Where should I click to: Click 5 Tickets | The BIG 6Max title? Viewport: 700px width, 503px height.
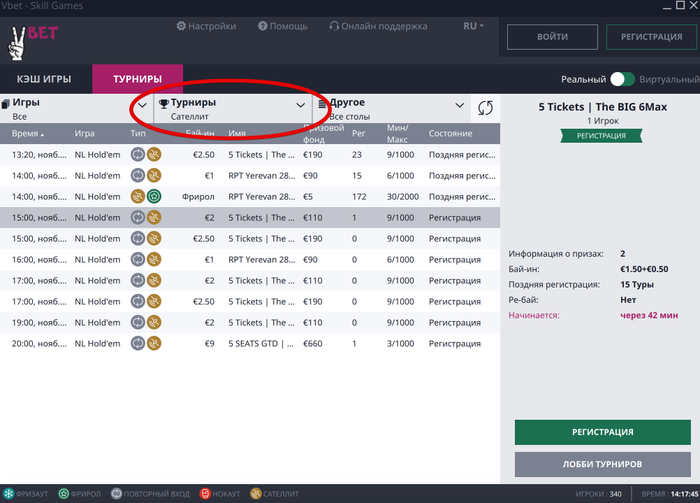(603, 107)
